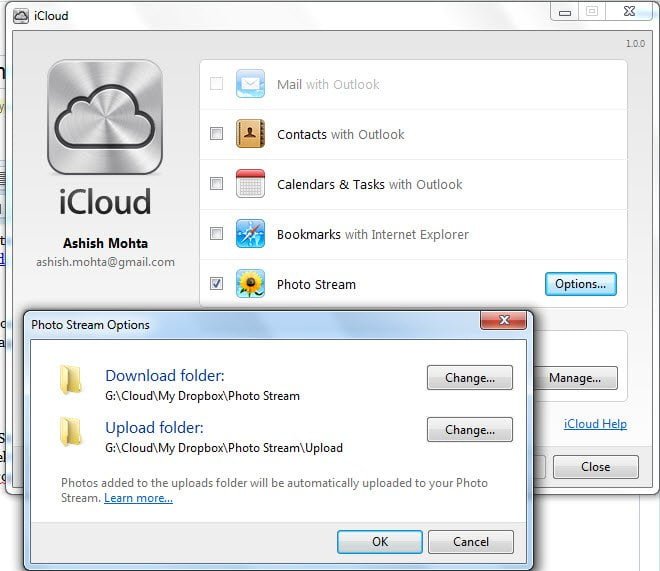Open the iCloud Help link
This screenshot has width=660, height=571.
click(595, 424)
